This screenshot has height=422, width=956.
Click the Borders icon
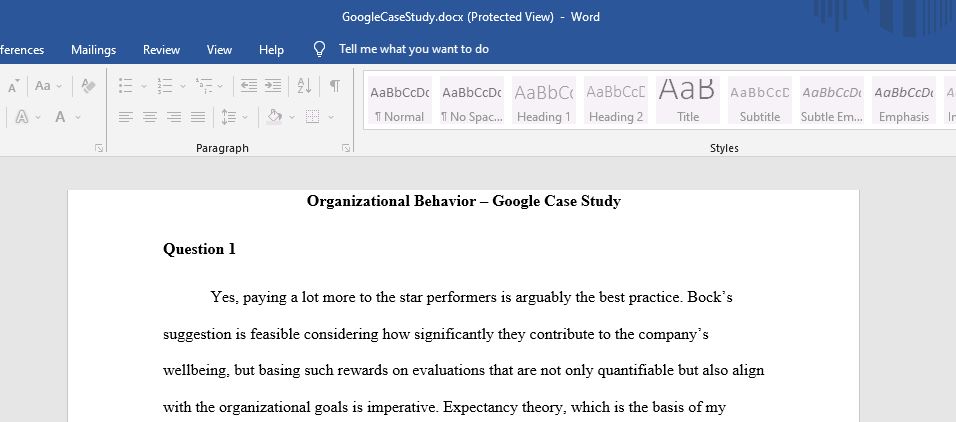(313, 116)
